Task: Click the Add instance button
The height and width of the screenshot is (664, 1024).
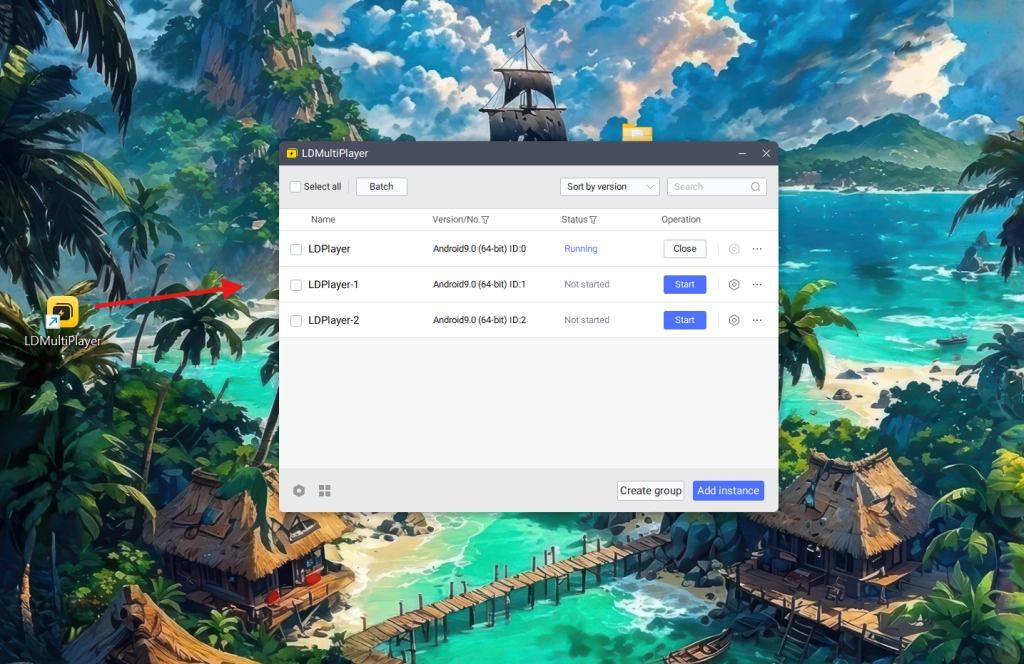Action: [728, 491]
